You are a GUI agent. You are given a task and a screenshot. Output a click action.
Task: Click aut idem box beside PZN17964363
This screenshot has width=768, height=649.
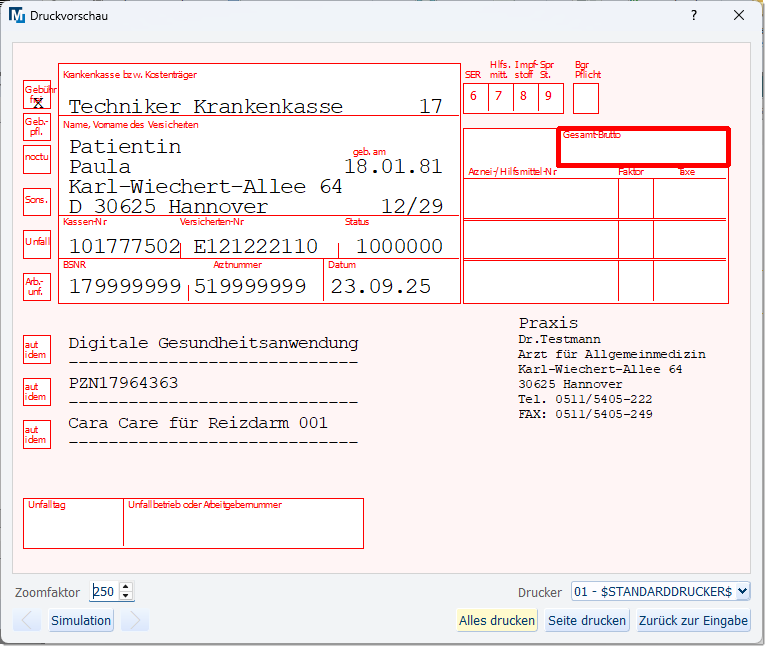click(x=37, y=392)
